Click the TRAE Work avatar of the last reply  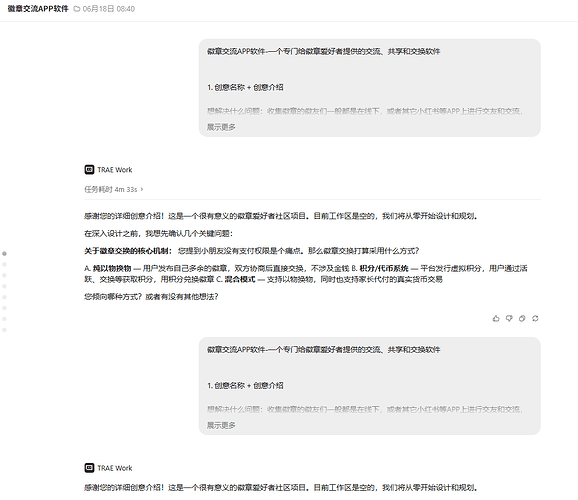[x=89, y=468]
